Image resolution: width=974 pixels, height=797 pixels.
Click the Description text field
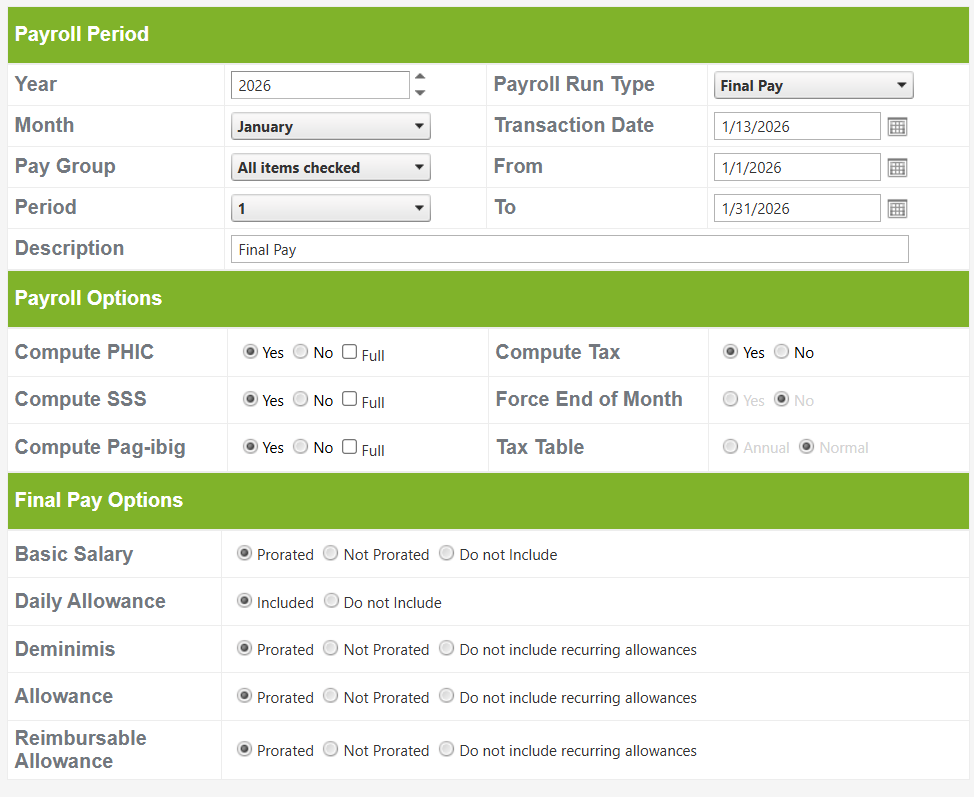point(569,249)
